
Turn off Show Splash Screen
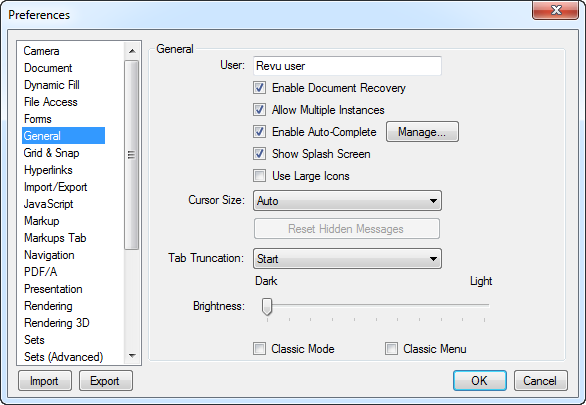(259, 154)
